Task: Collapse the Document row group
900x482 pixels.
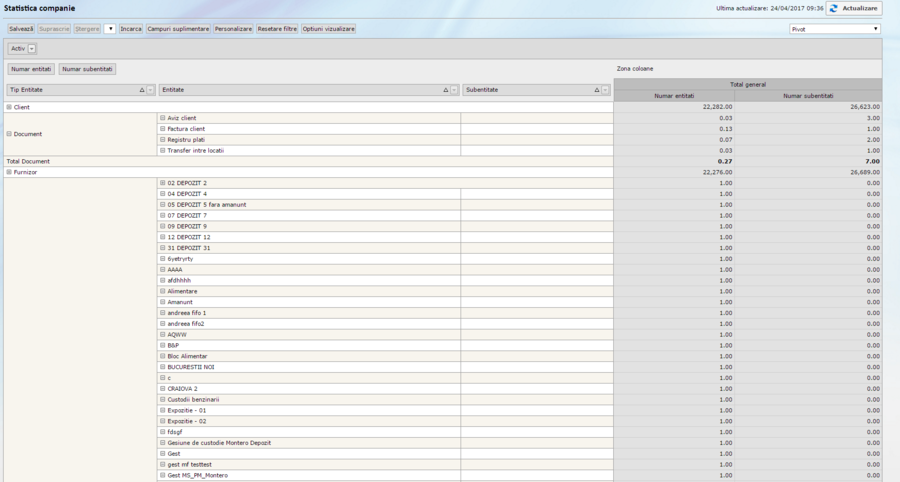Action: click(x=9, y=134)
